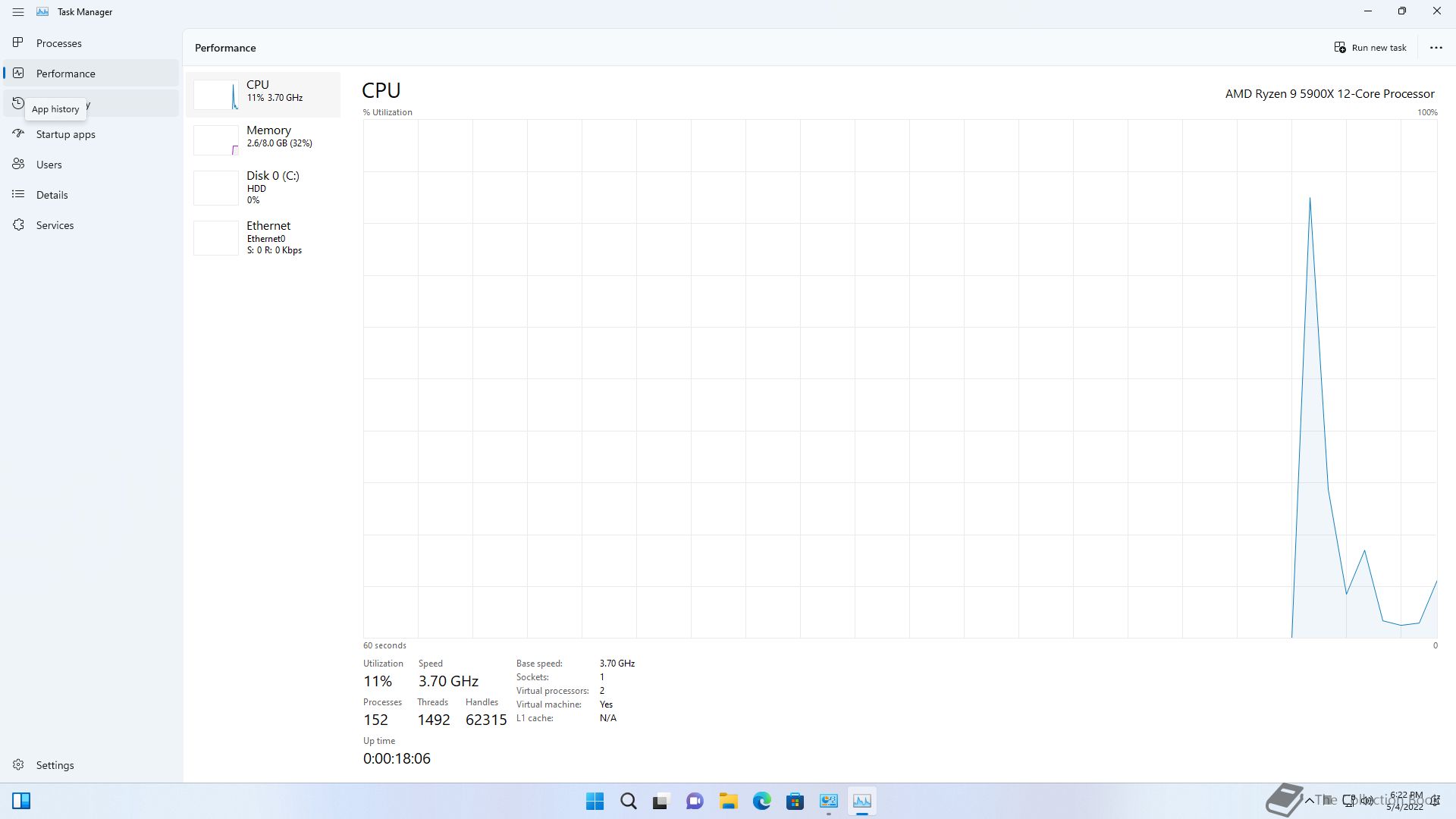Click the Settings gear icon

point(18,764)
